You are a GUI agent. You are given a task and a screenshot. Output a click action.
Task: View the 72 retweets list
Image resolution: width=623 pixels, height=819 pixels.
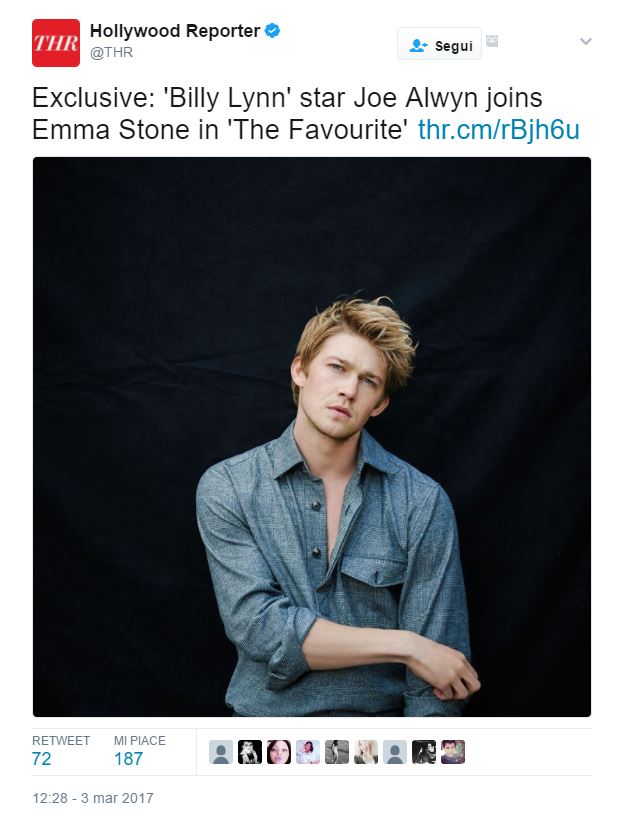[x=61, y=751]
